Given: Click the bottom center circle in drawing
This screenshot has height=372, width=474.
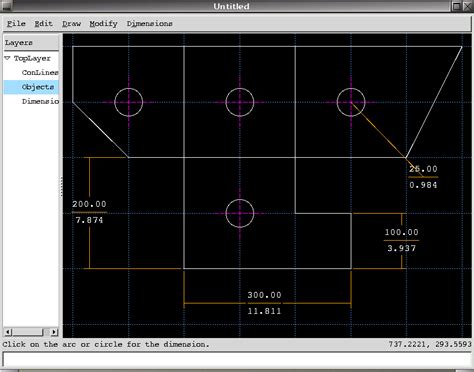Looking at the screenshot, I should pyautogui.click(x=240, y=213).
